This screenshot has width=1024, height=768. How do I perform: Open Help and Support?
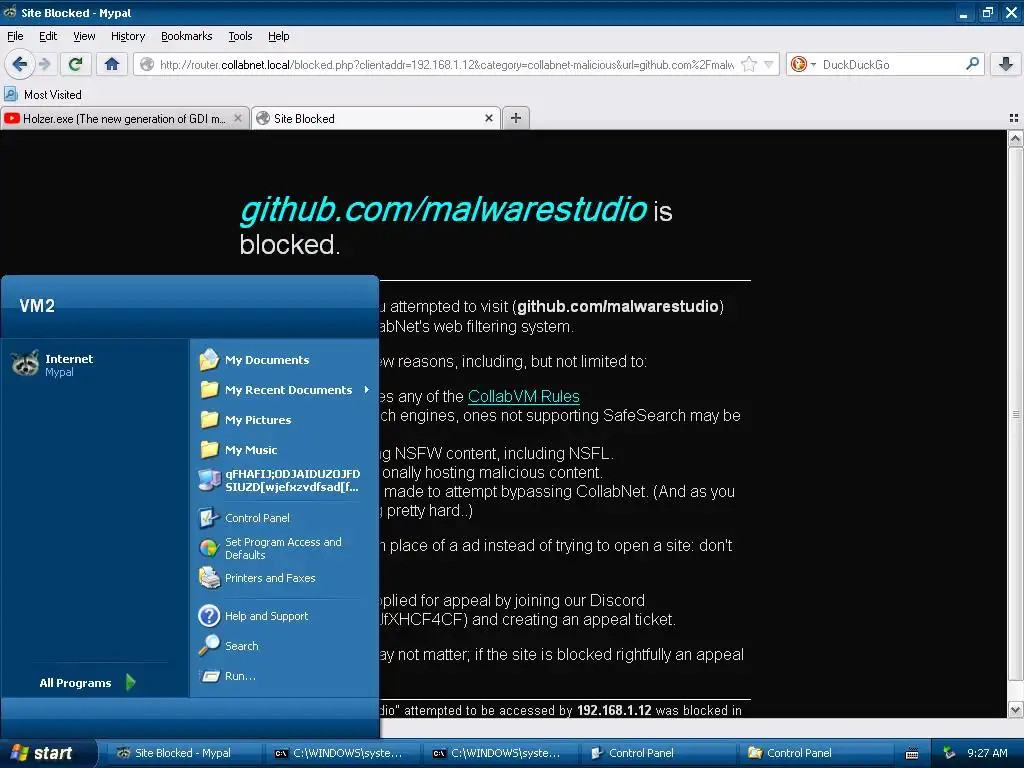coord(284,616)
